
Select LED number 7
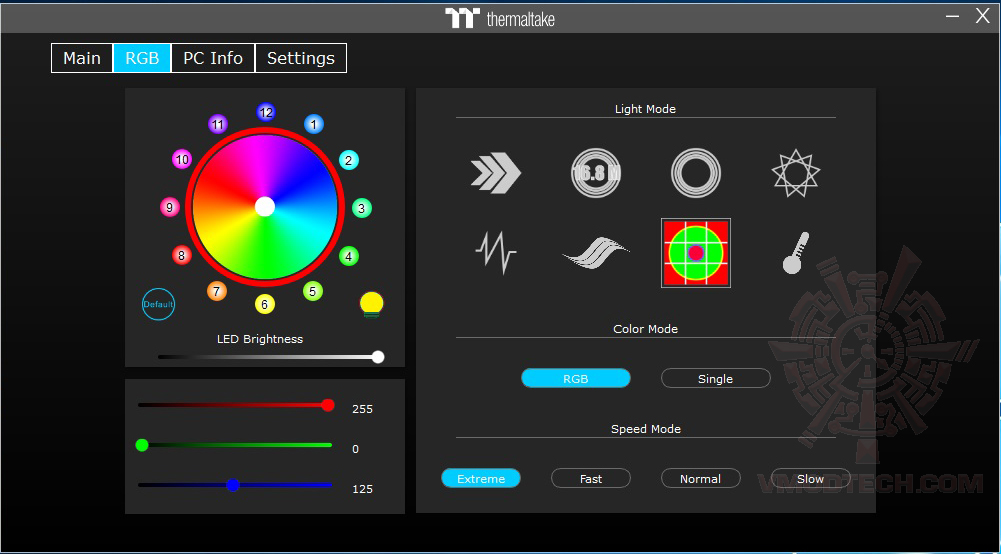coord(217,292)
